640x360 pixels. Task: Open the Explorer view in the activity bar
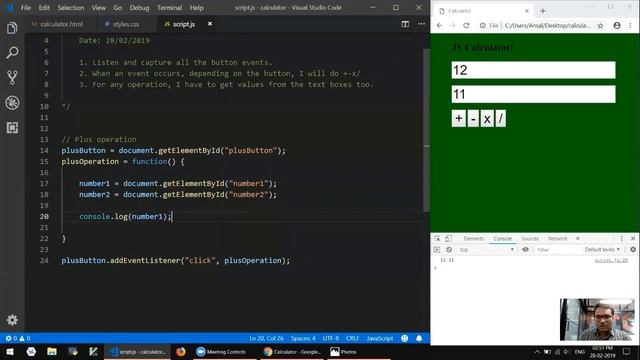(x=12, y=28)
